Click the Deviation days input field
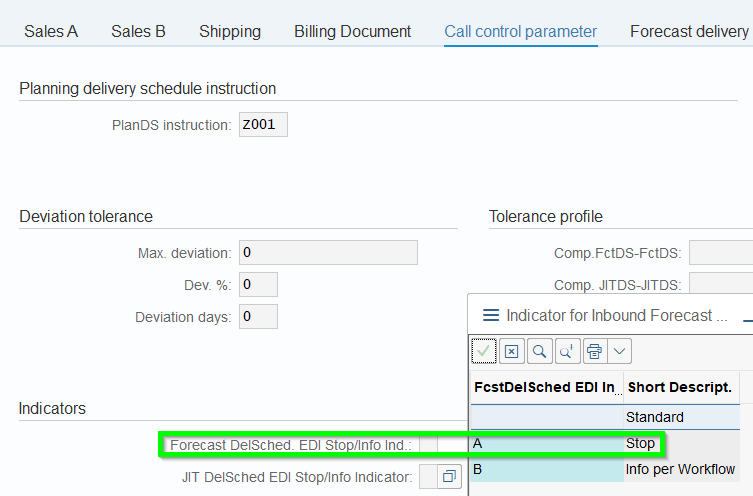This screenshot has height=496, width=753. (x=258, y=317)
